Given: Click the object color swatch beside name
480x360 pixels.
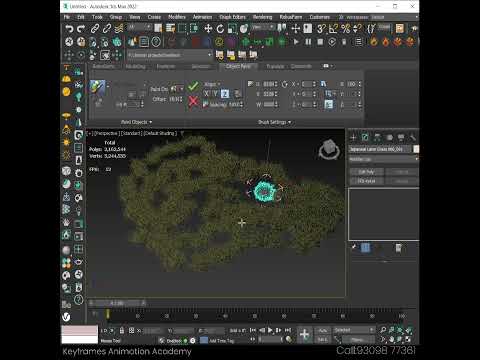Looking at the screenshot, I should 416,149.
